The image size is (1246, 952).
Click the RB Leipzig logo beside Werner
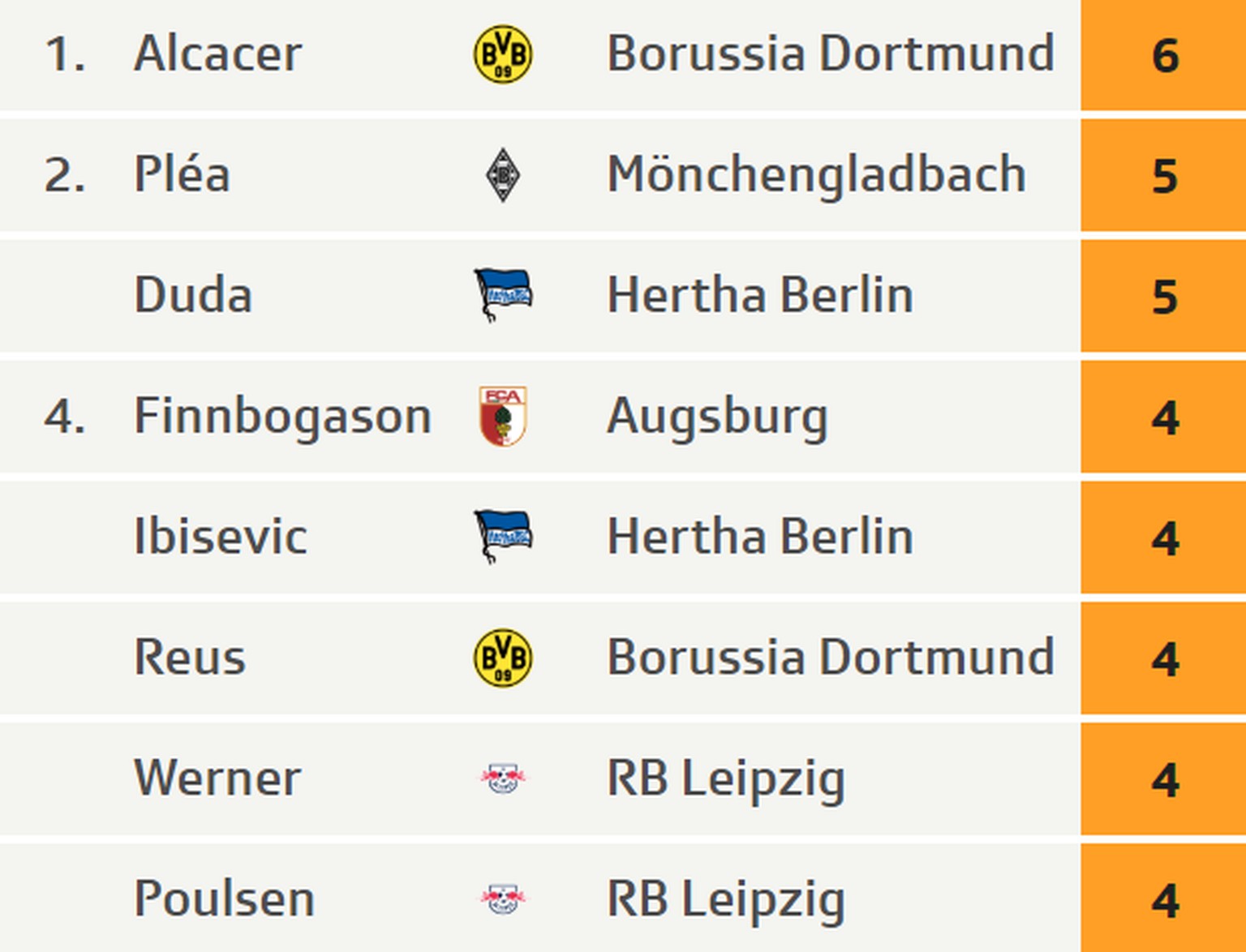click(503, 778)
